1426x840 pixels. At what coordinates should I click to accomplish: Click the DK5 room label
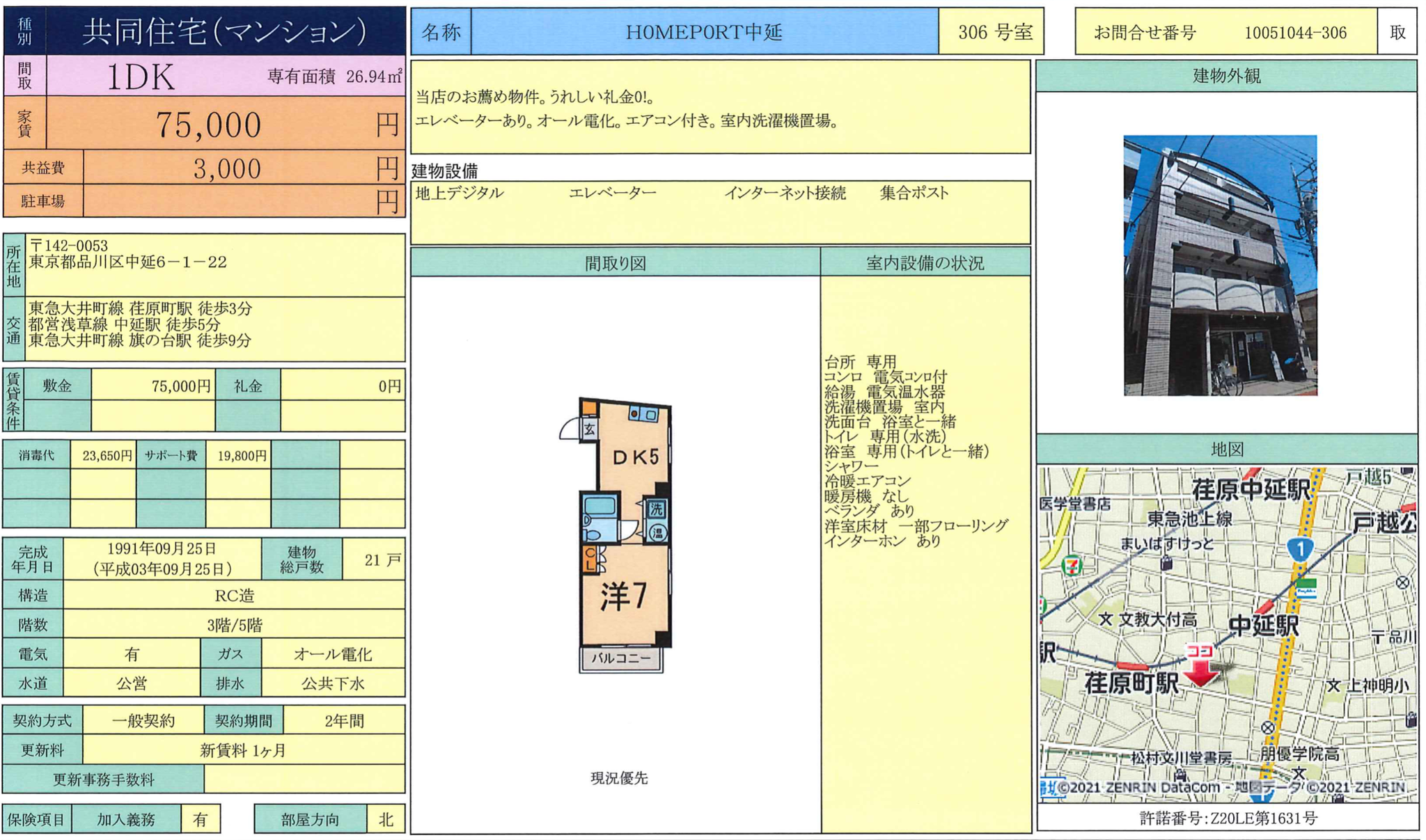coord(635,457)
